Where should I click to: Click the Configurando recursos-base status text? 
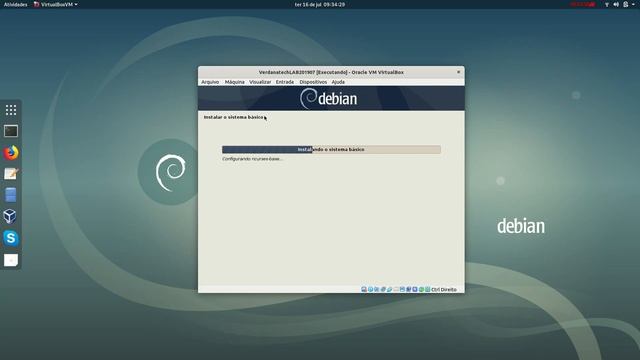[252, 159]
